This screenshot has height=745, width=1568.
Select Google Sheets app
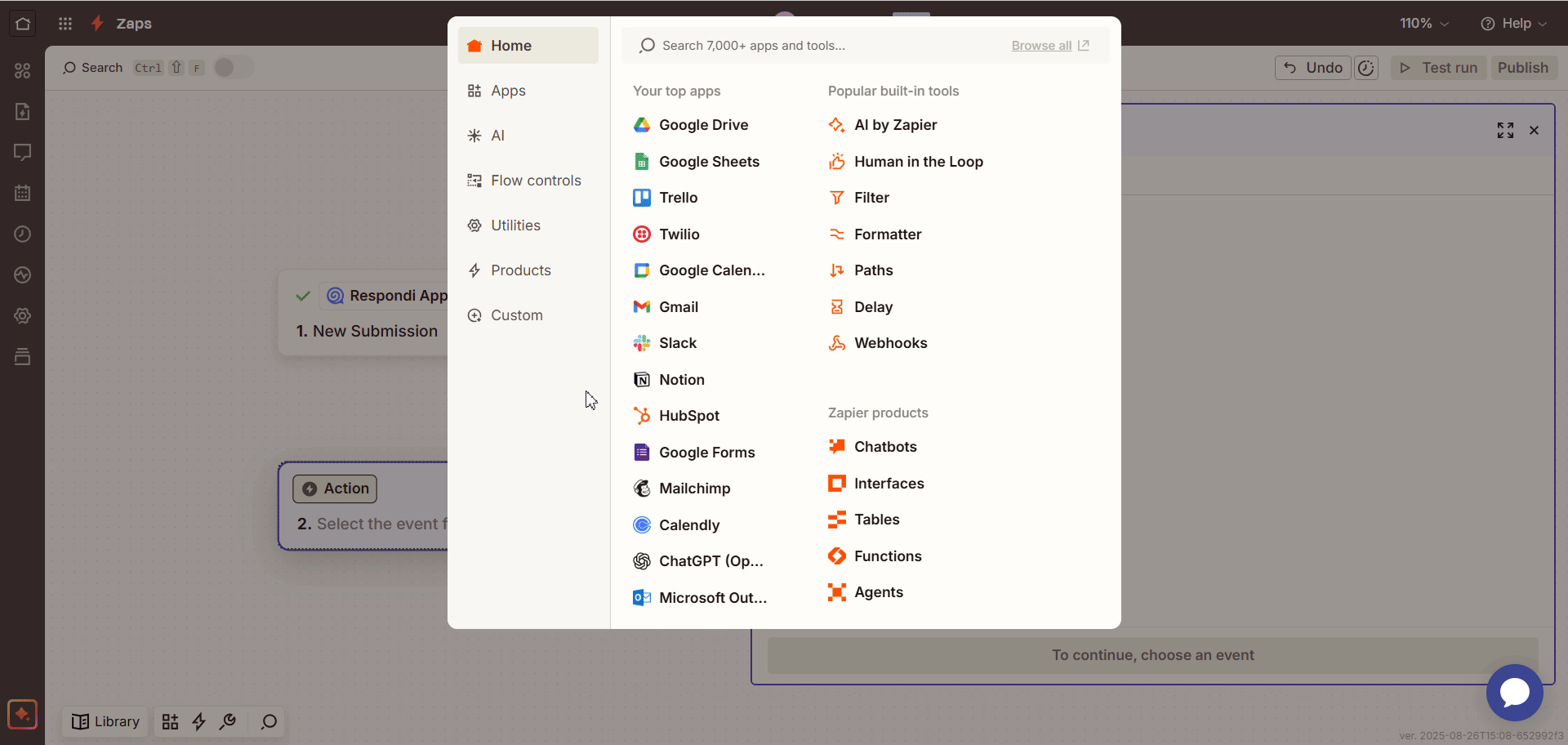click(x=697, y=162)
